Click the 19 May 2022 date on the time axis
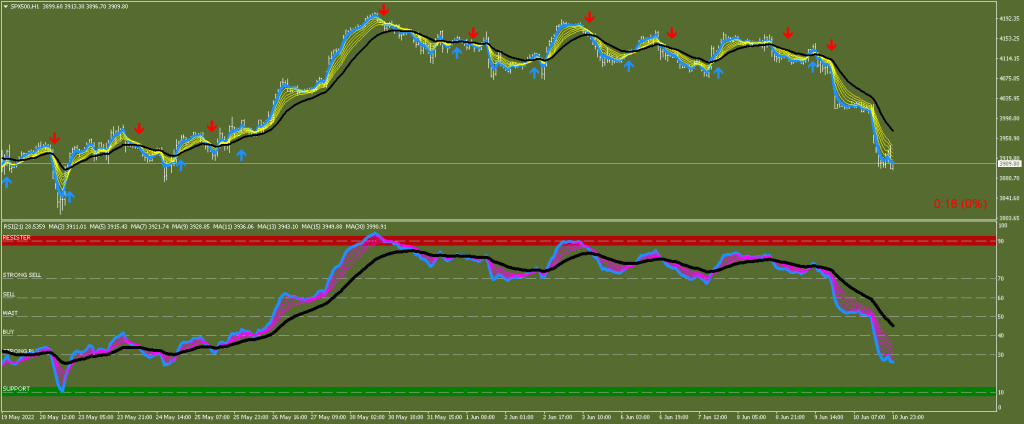Screen dimensions: 1024x424 pyautogui.click(x=20, y=416)
